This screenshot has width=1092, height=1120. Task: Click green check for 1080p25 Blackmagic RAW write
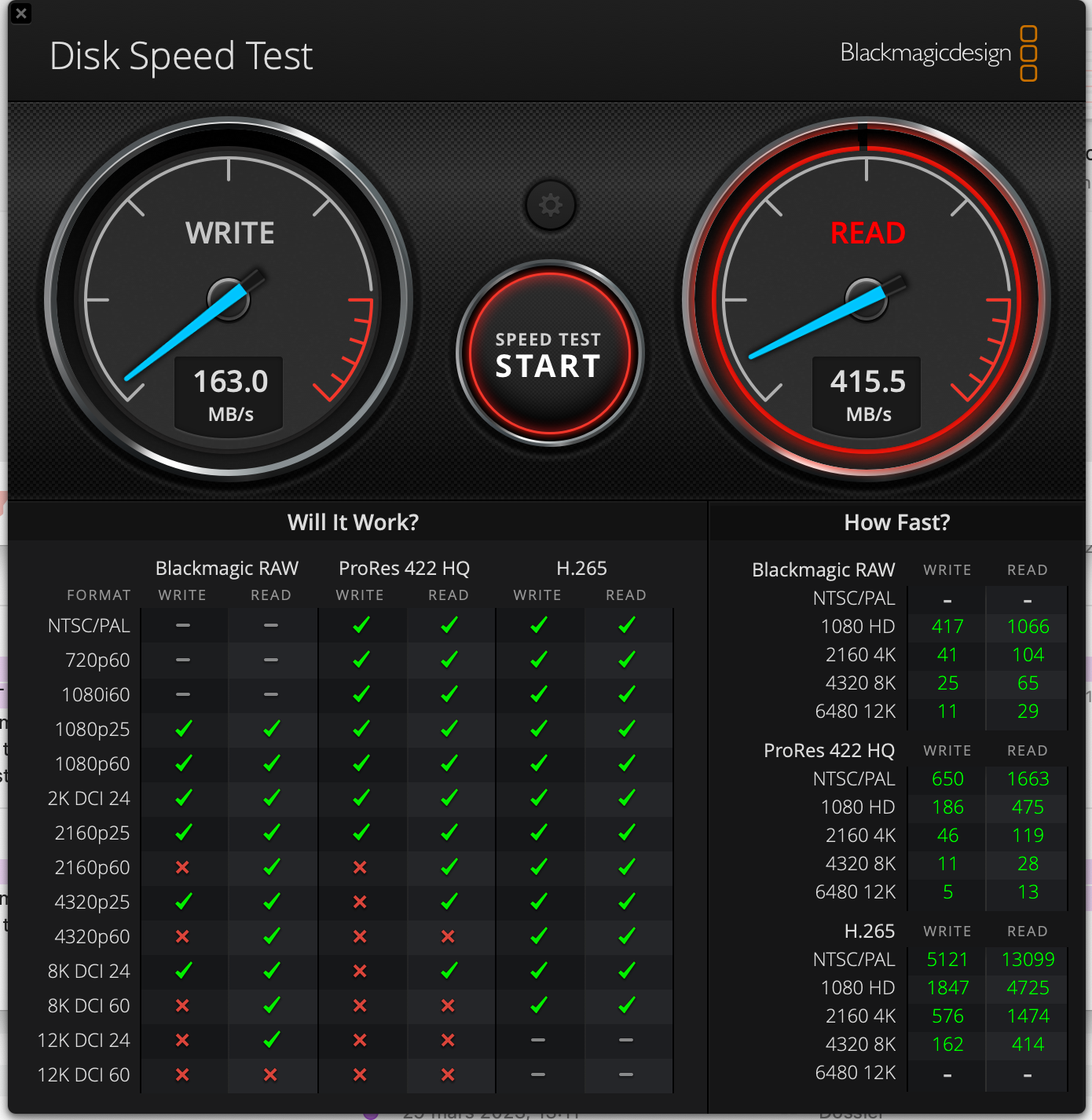pos(183,729)
